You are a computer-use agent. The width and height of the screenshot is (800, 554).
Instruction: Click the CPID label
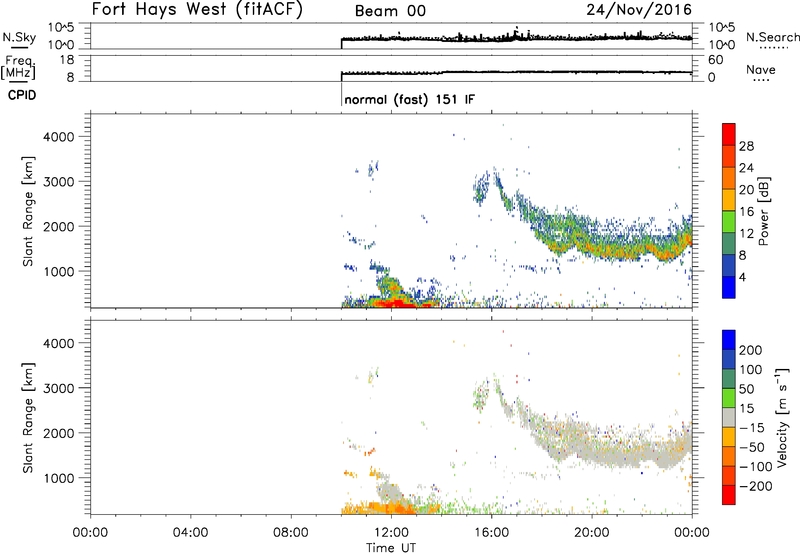[22, 95]
